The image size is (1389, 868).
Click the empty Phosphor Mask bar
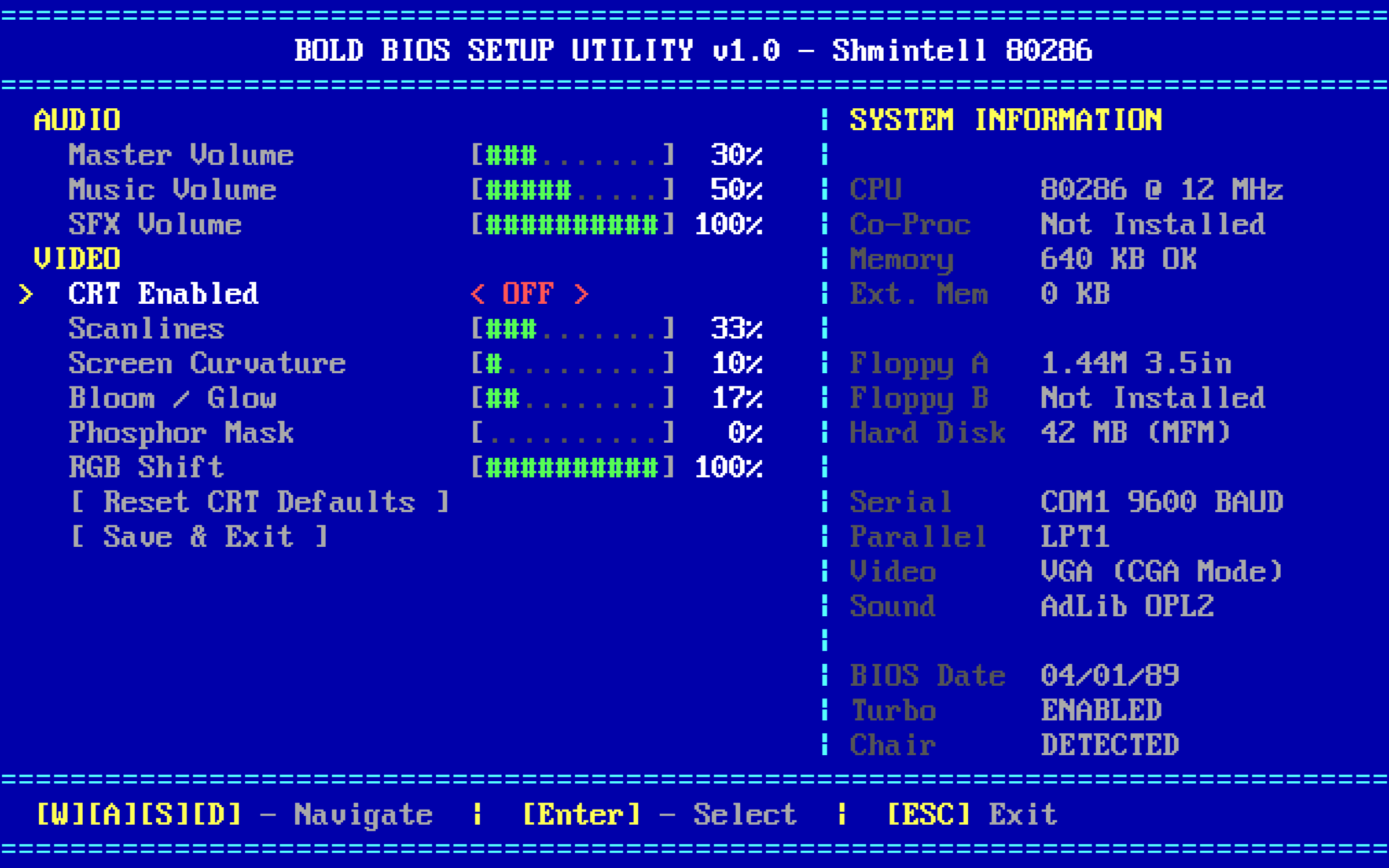pos(572,433)
